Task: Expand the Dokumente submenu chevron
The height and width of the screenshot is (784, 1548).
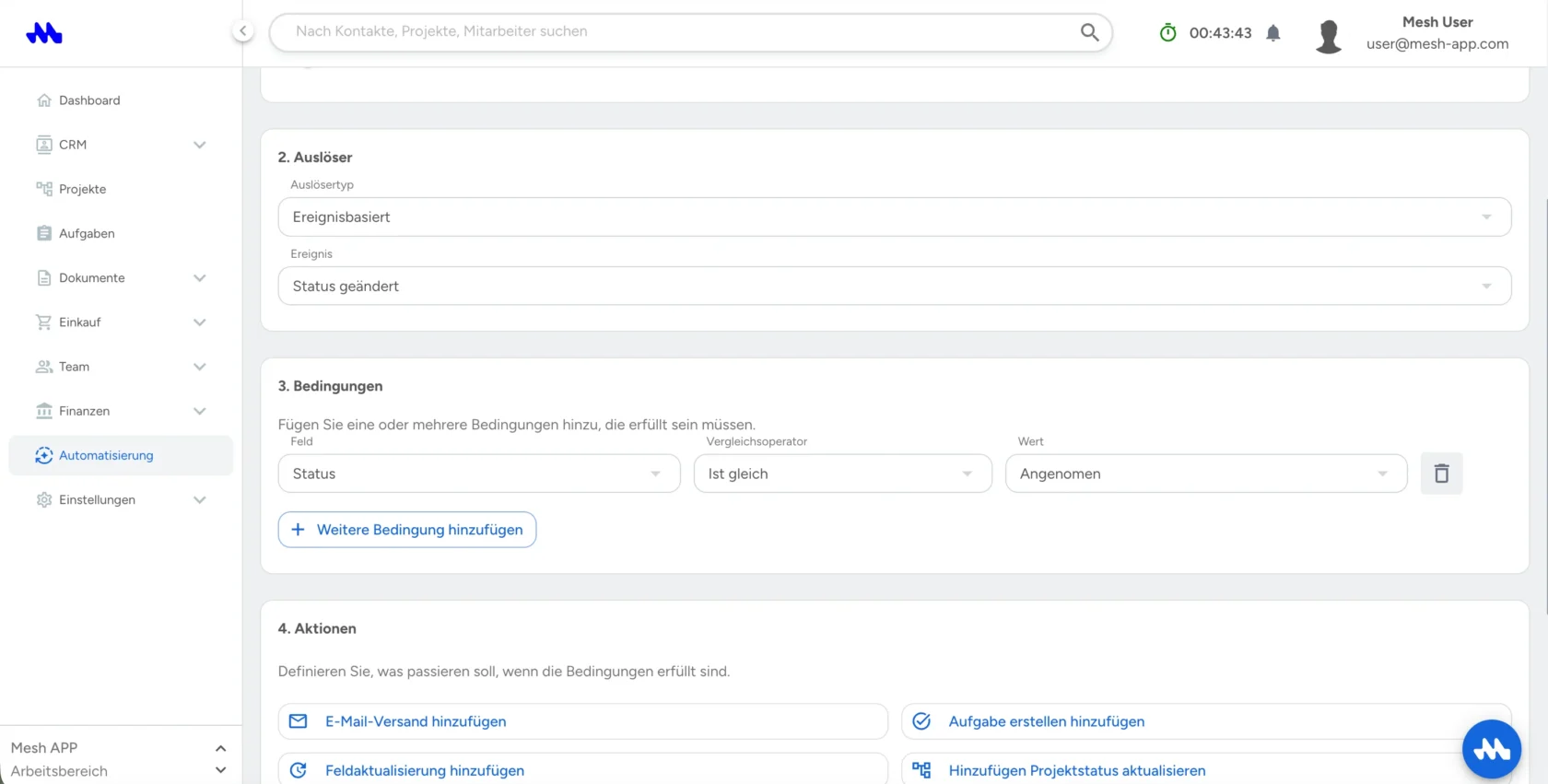Action: (200, 277)
